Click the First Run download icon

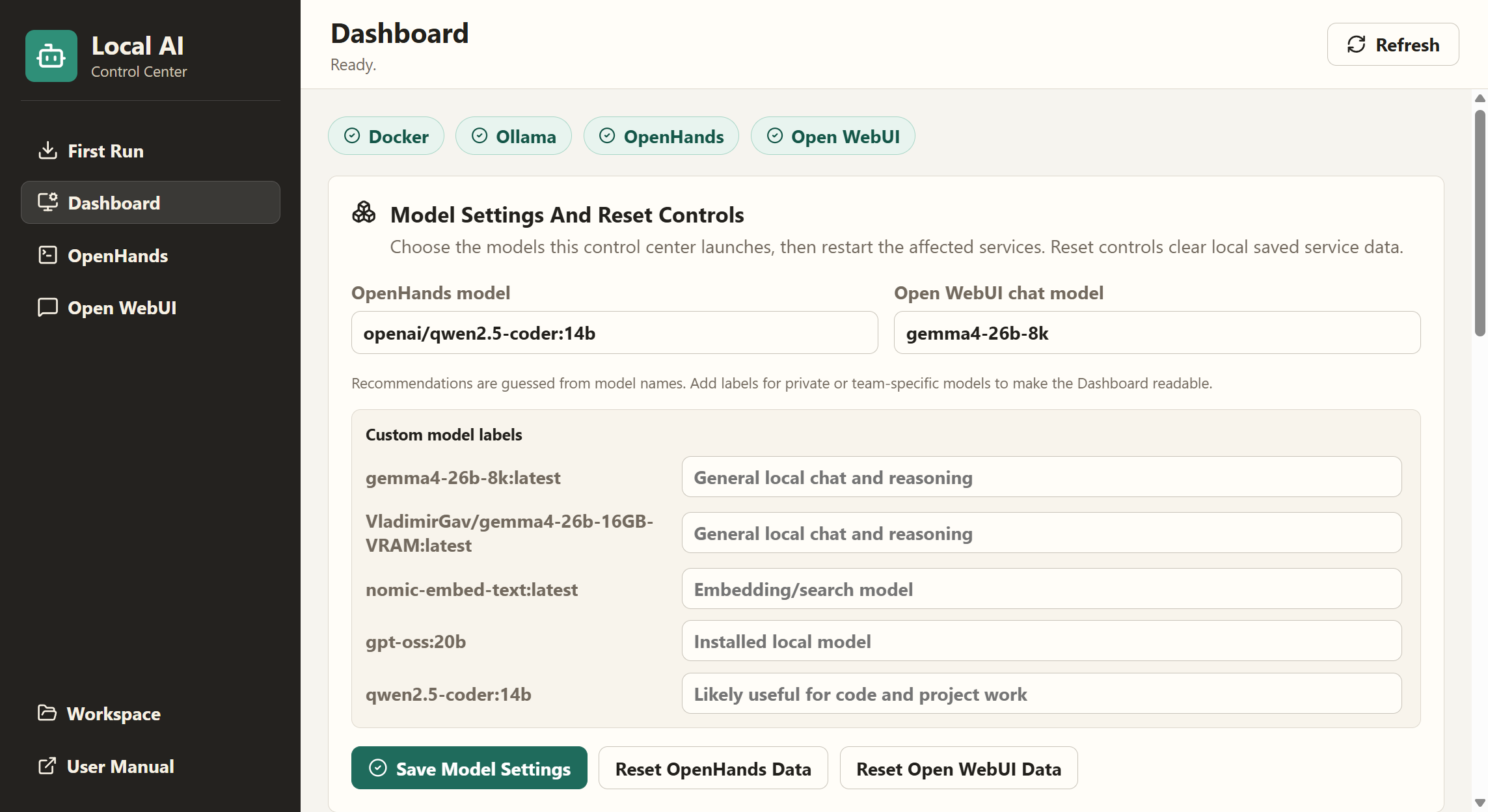tap(47, 150)
